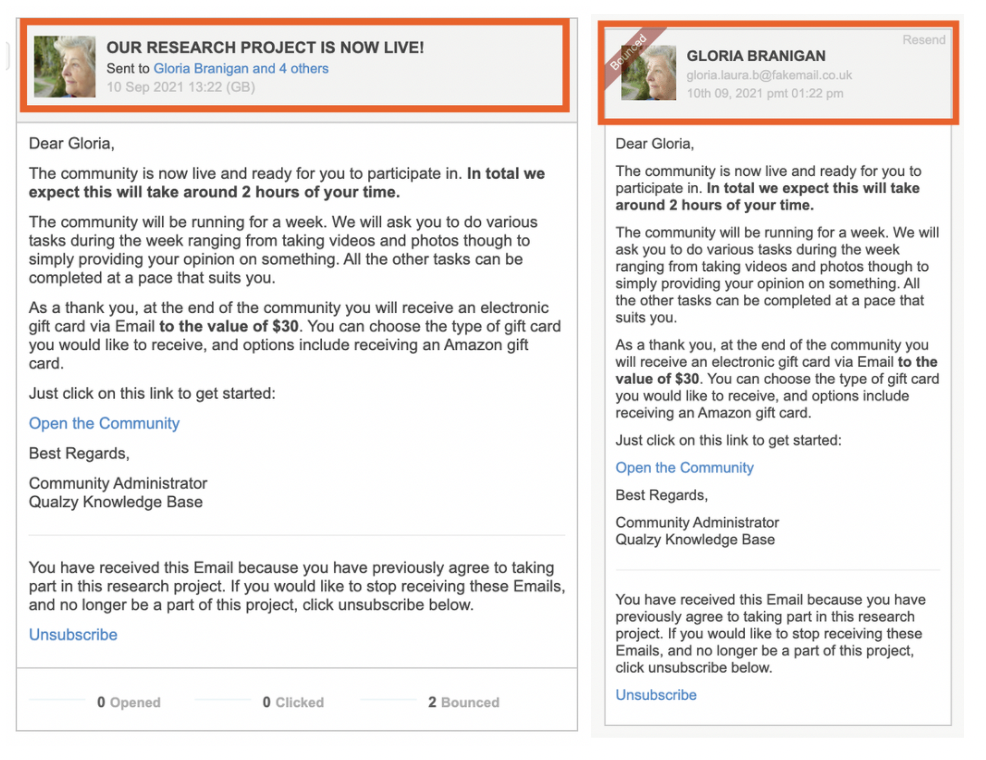Click 'Community Administrator' signature in the left email
Screen dimensions: 986x760
(118, 483)
